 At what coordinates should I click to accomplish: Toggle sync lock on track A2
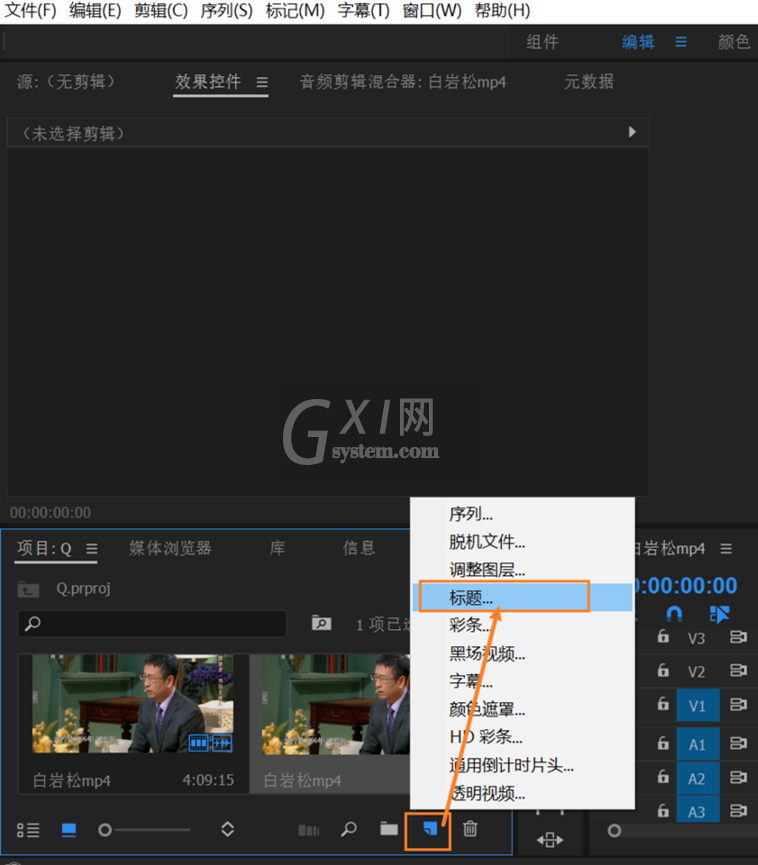tap(738, 777)
